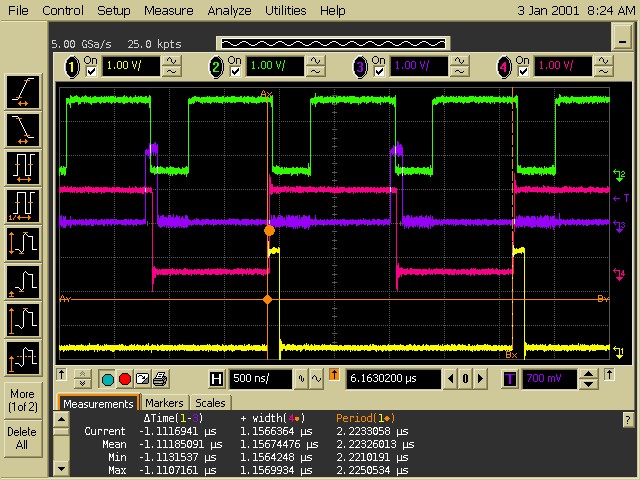Click the horizontal scale H icon
Viewport: 640px width, 480px height.
[x=216, y=379]
